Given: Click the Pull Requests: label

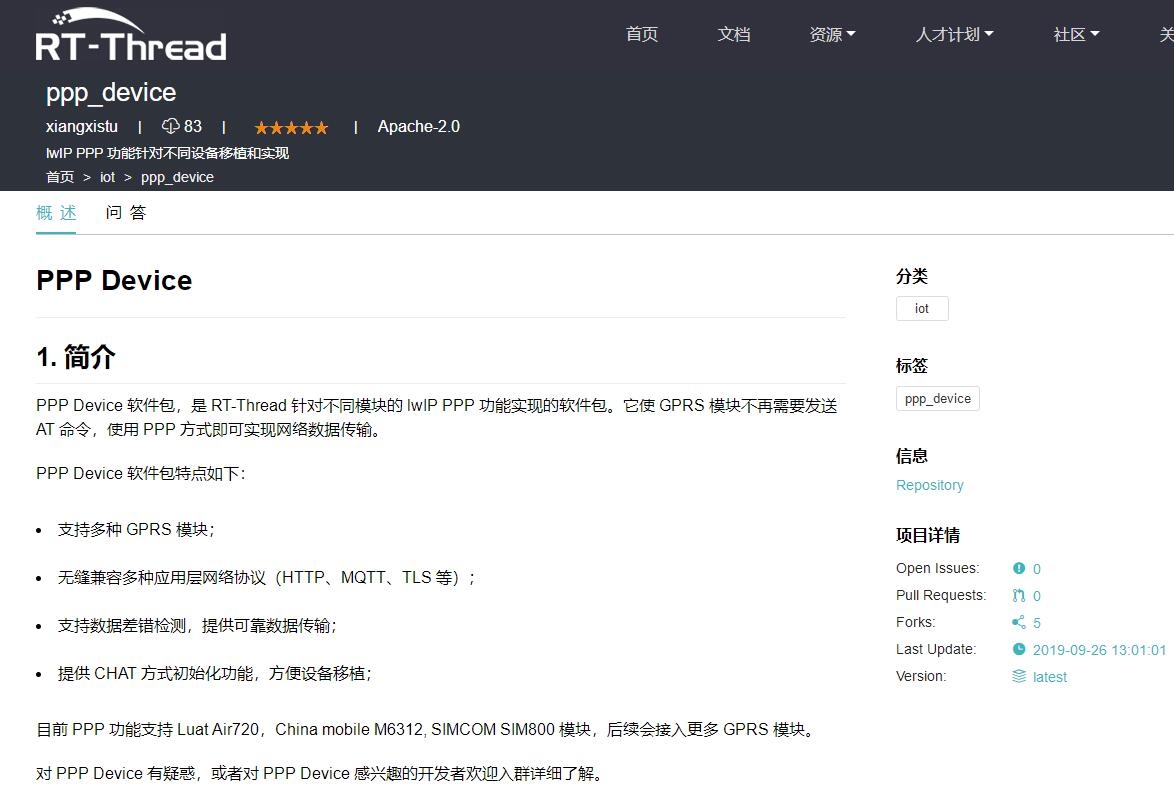Looking at the screenshot, I should (x=941, y=595).
